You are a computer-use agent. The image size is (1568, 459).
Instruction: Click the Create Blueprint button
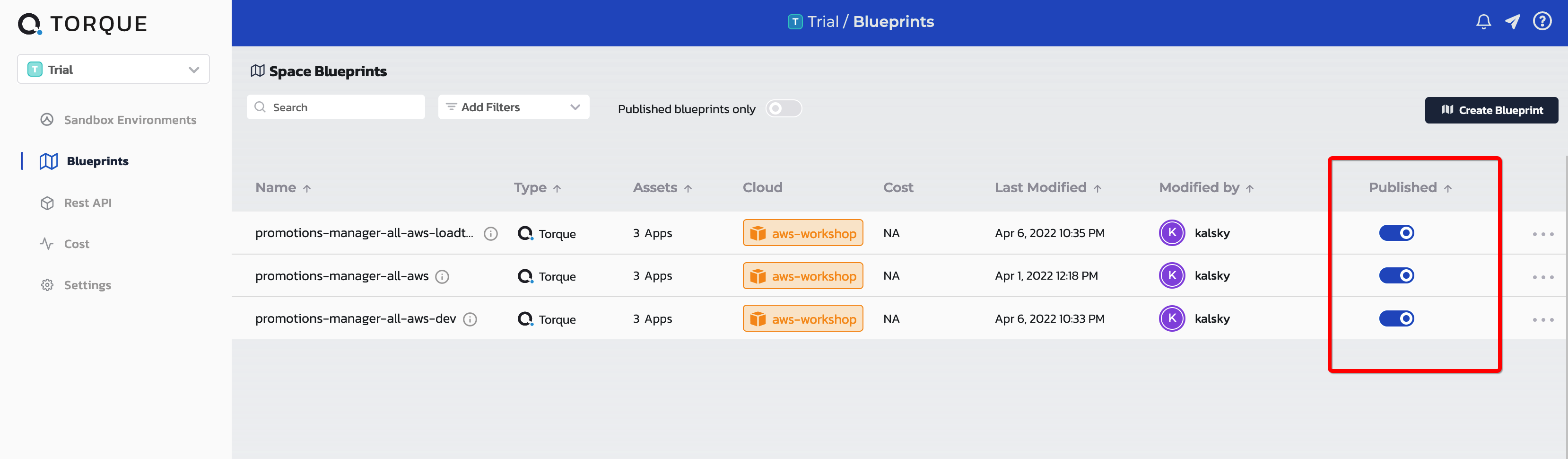[1491, 110]
